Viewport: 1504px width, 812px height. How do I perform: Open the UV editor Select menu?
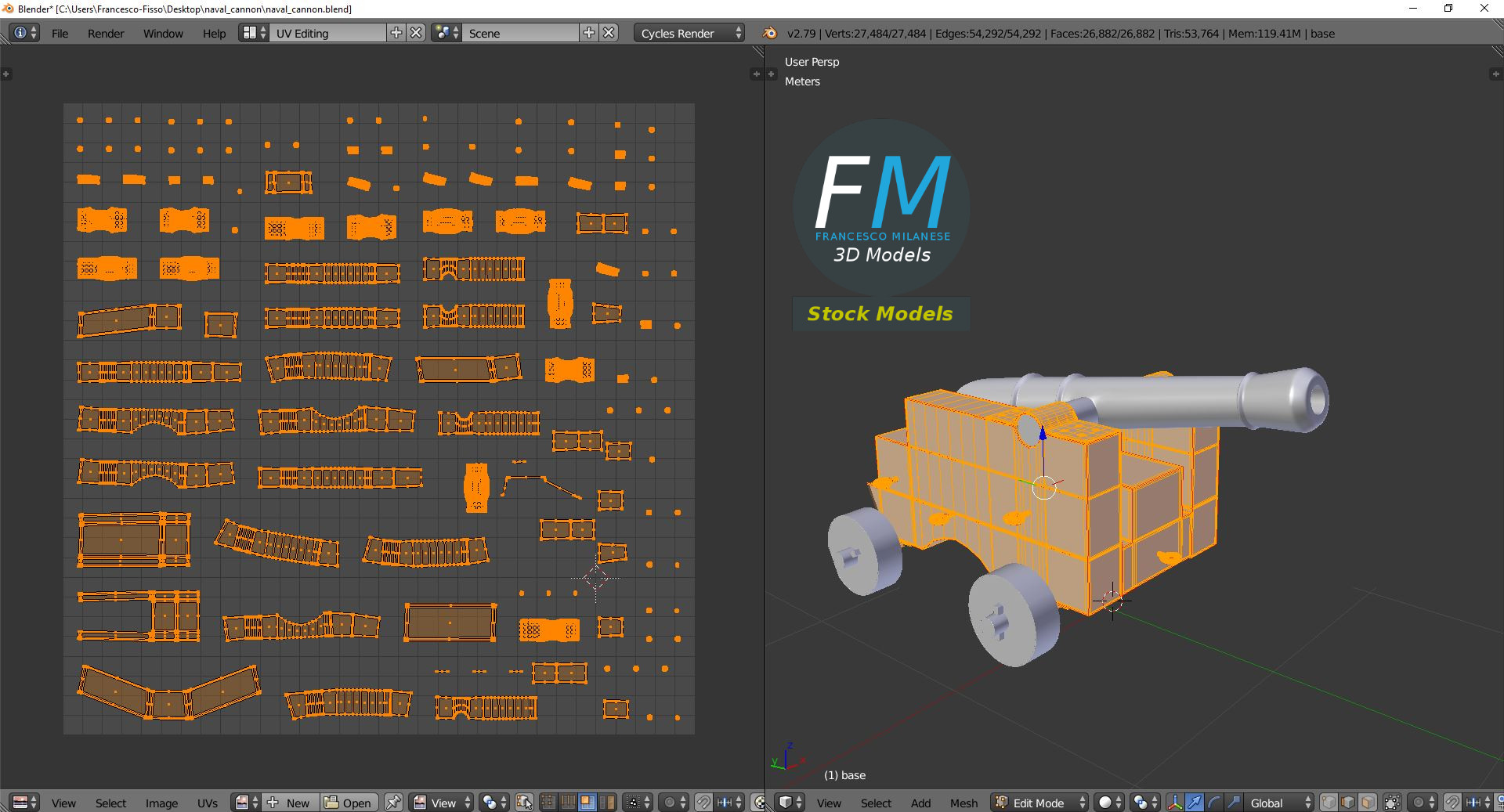[110, 803]
